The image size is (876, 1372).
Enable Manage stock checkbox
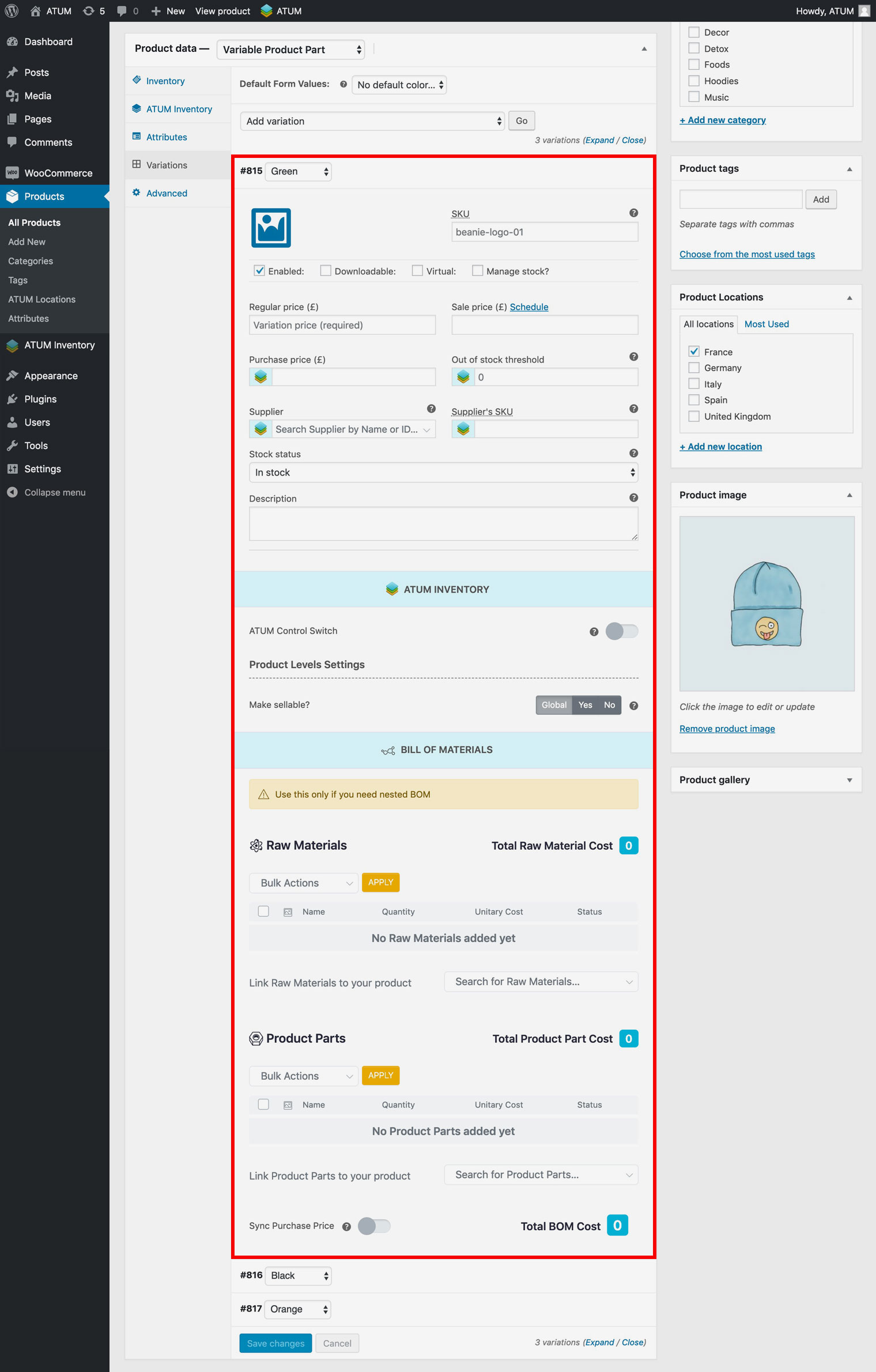pyautogui.click(x=477, y=270)
